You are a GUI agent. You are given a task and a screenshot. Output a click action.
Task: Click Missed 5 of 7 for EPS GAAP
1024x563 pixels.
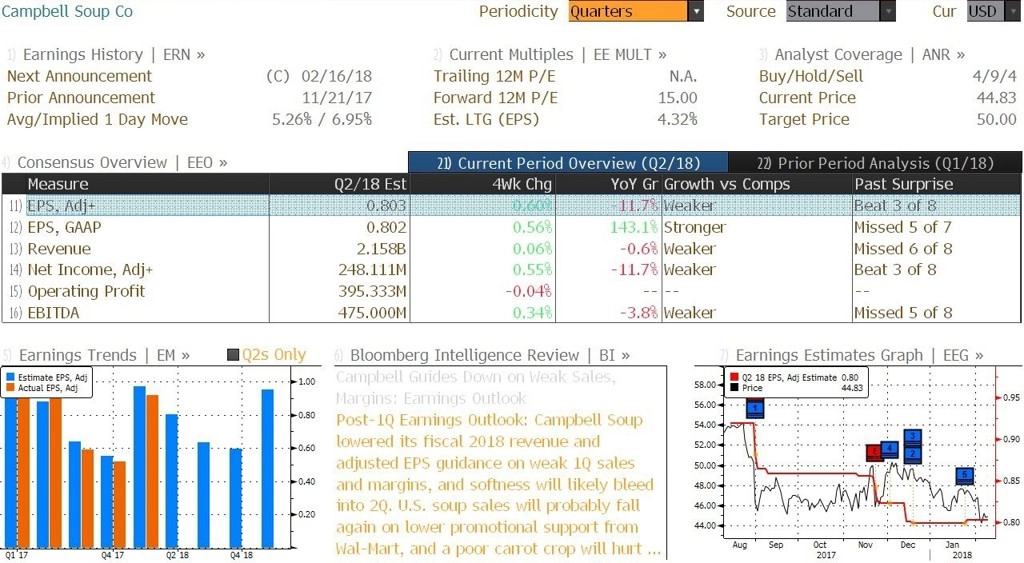pos(903,227)
